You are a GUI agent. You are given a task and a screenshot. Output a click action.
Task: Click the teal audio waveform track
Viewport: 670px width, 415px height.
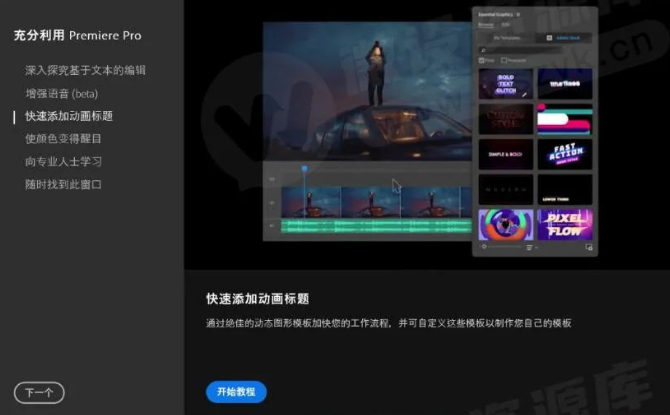376,226
